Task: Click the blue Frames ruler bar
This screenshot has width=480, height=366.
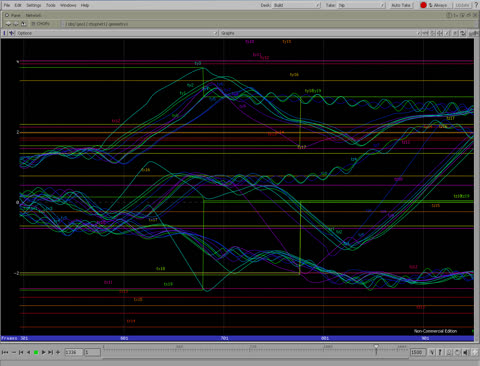Action: pos(237,338)
